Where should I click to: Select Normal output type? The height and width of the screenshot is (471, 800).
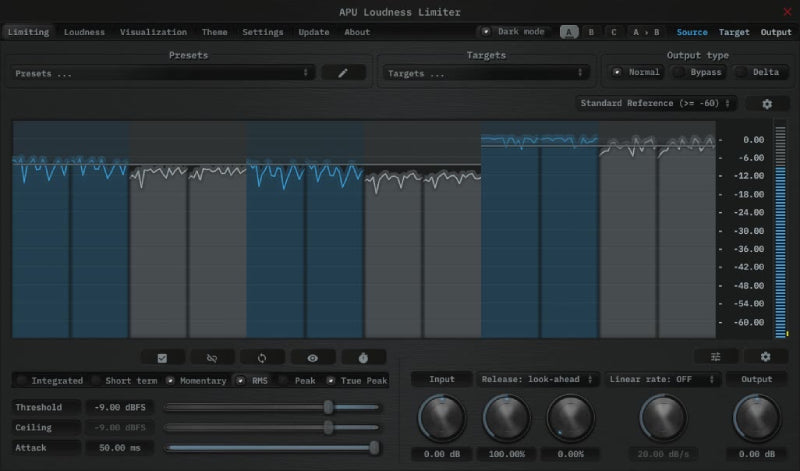coord(637,72)
